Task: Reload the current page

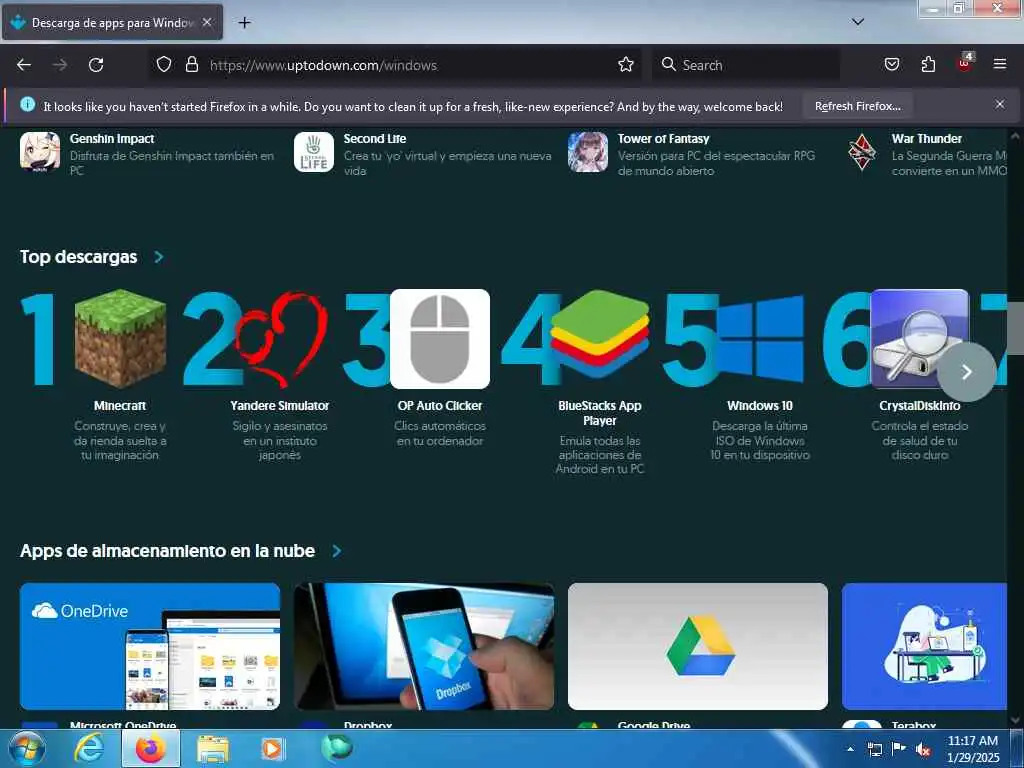Action: [96, 65]
